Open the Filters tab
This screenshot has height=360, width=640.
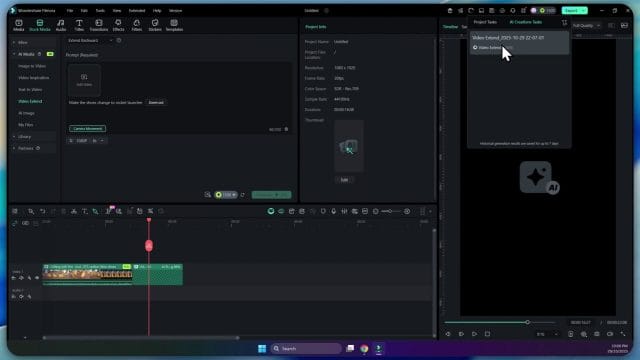coord(137,25)
